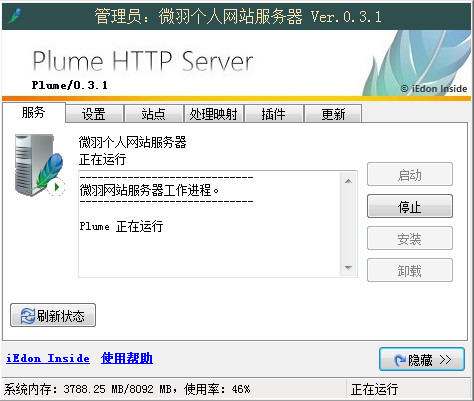474x401 pixels.
Task: Open the iEdon Inside link
Action: pyautogui.click(x=48, y=358)
